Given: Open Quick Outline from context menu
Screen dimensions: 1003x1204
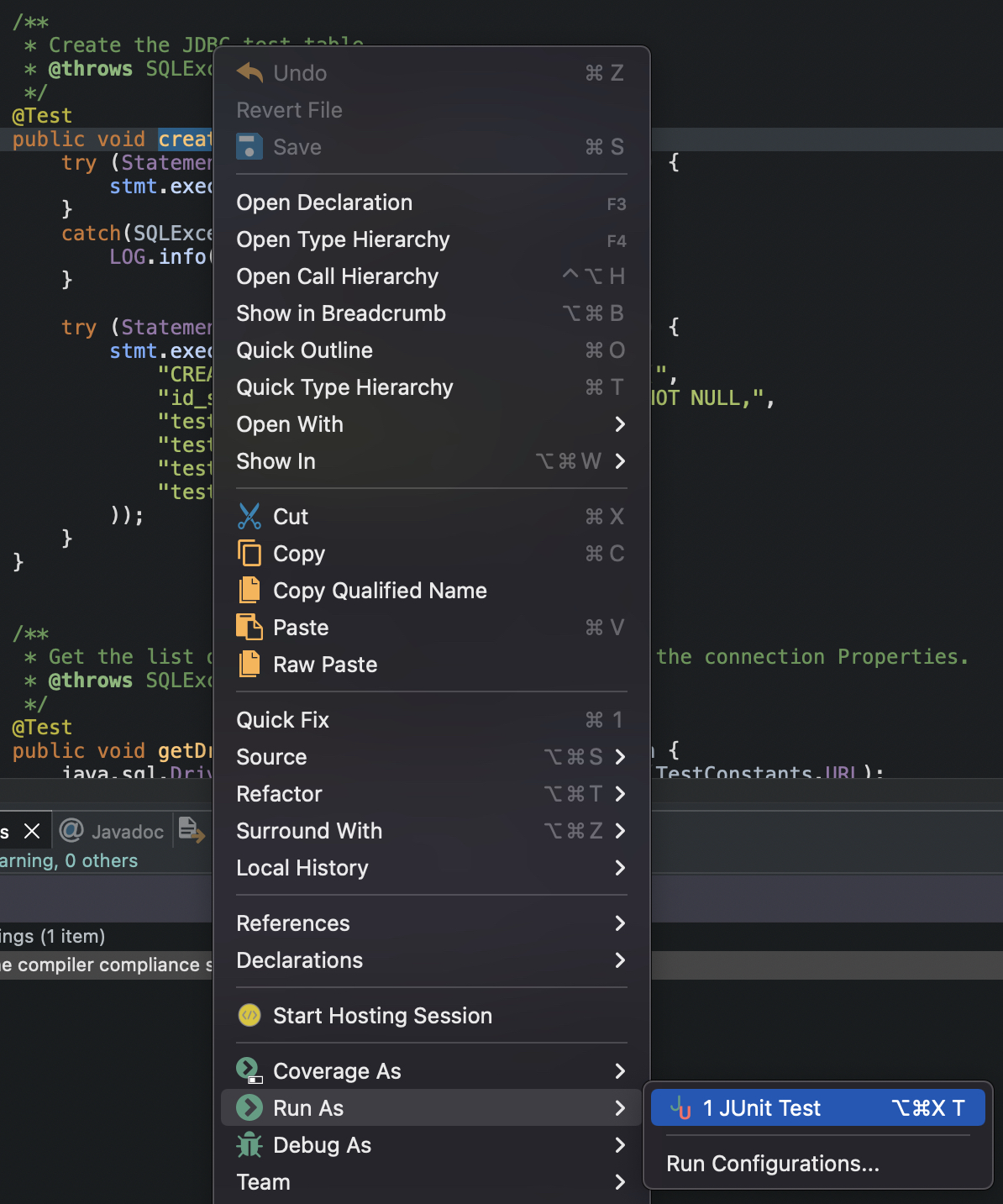Looking at the screenshot, I should tap(432, 350).
